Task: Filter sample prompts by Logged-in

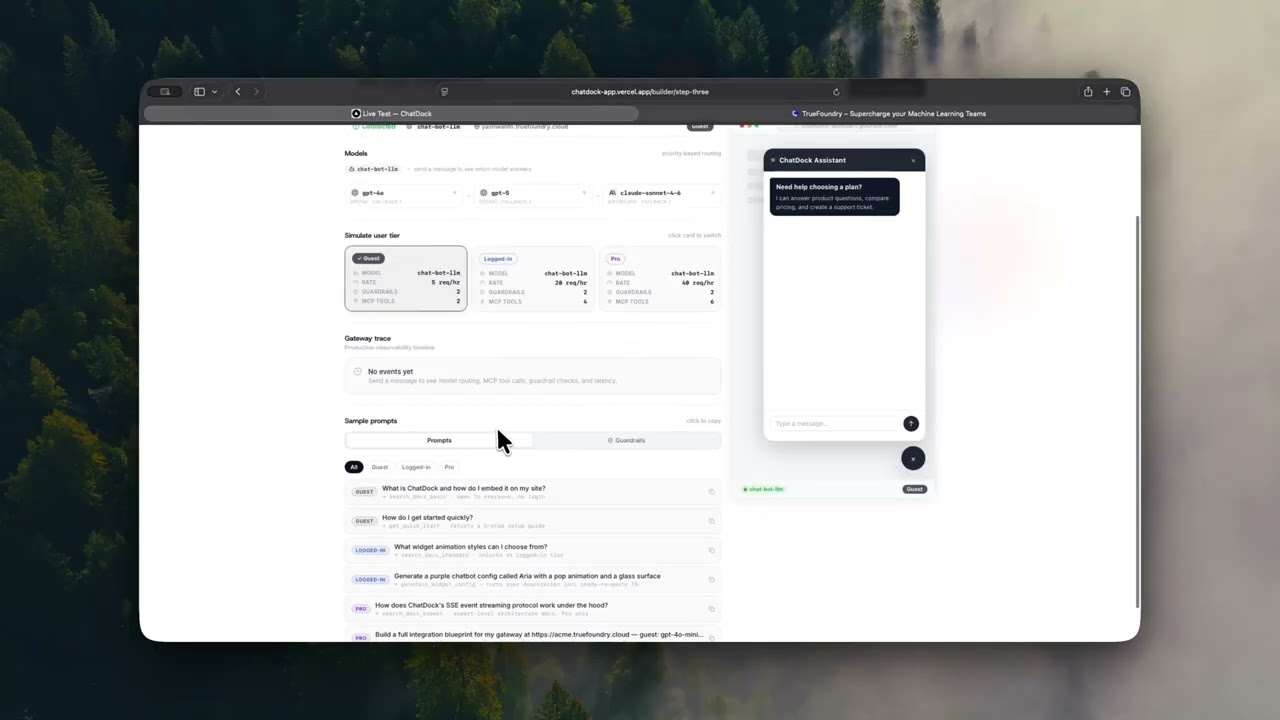Action: (416, 467)
